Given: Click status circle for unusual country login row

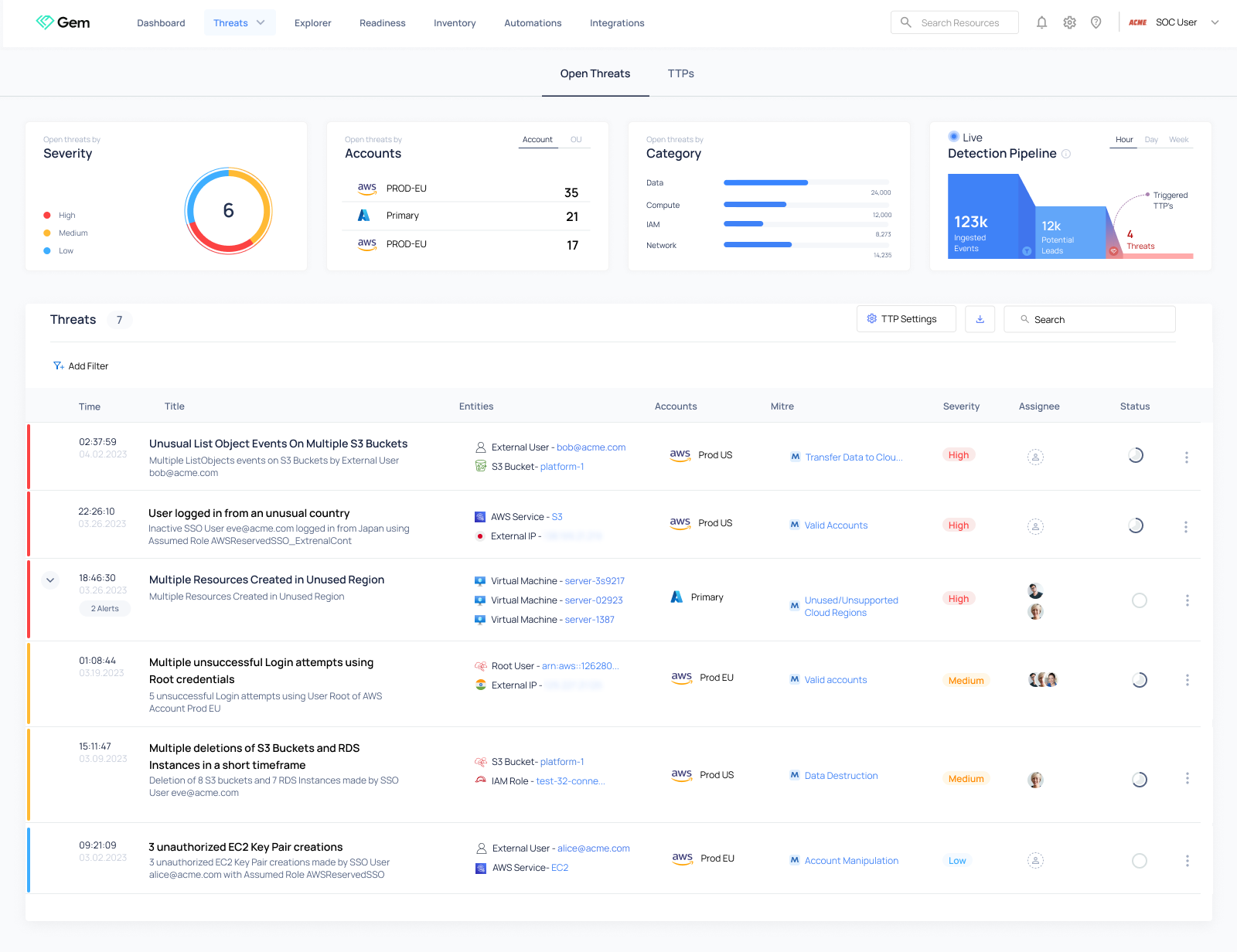Looking at the screenshot, I should 1136,525.
